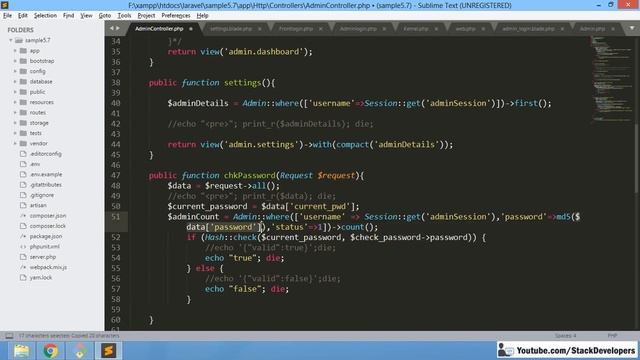
Task: Expand the resources folder
Action: point(16,102)
